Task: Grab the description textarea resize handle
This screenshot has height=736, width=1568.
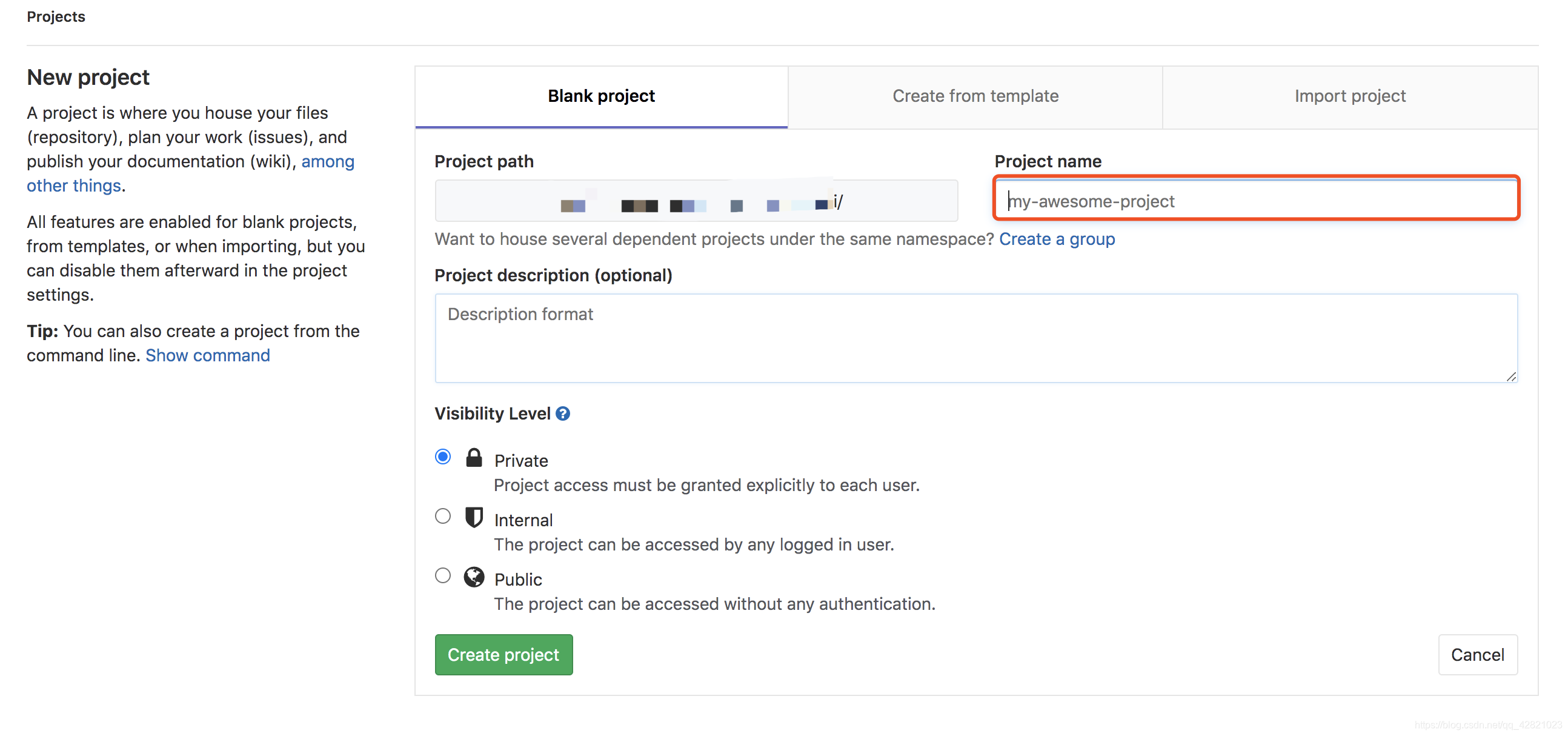Action: pos(1511,376)
